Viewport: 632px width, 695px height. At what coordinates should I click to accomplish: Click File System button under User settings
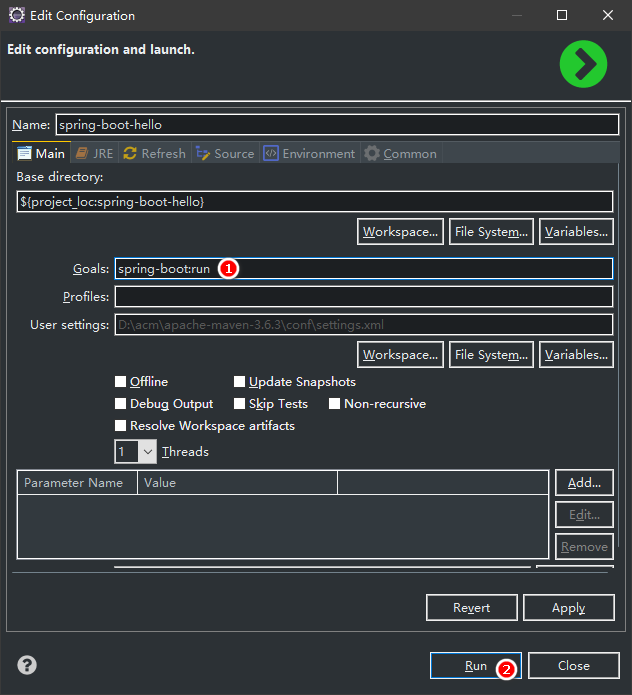[491, 355]
